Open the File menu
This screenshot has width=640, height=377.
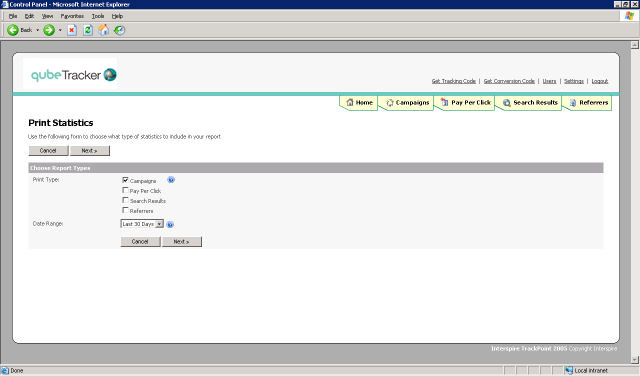(13, 16)
